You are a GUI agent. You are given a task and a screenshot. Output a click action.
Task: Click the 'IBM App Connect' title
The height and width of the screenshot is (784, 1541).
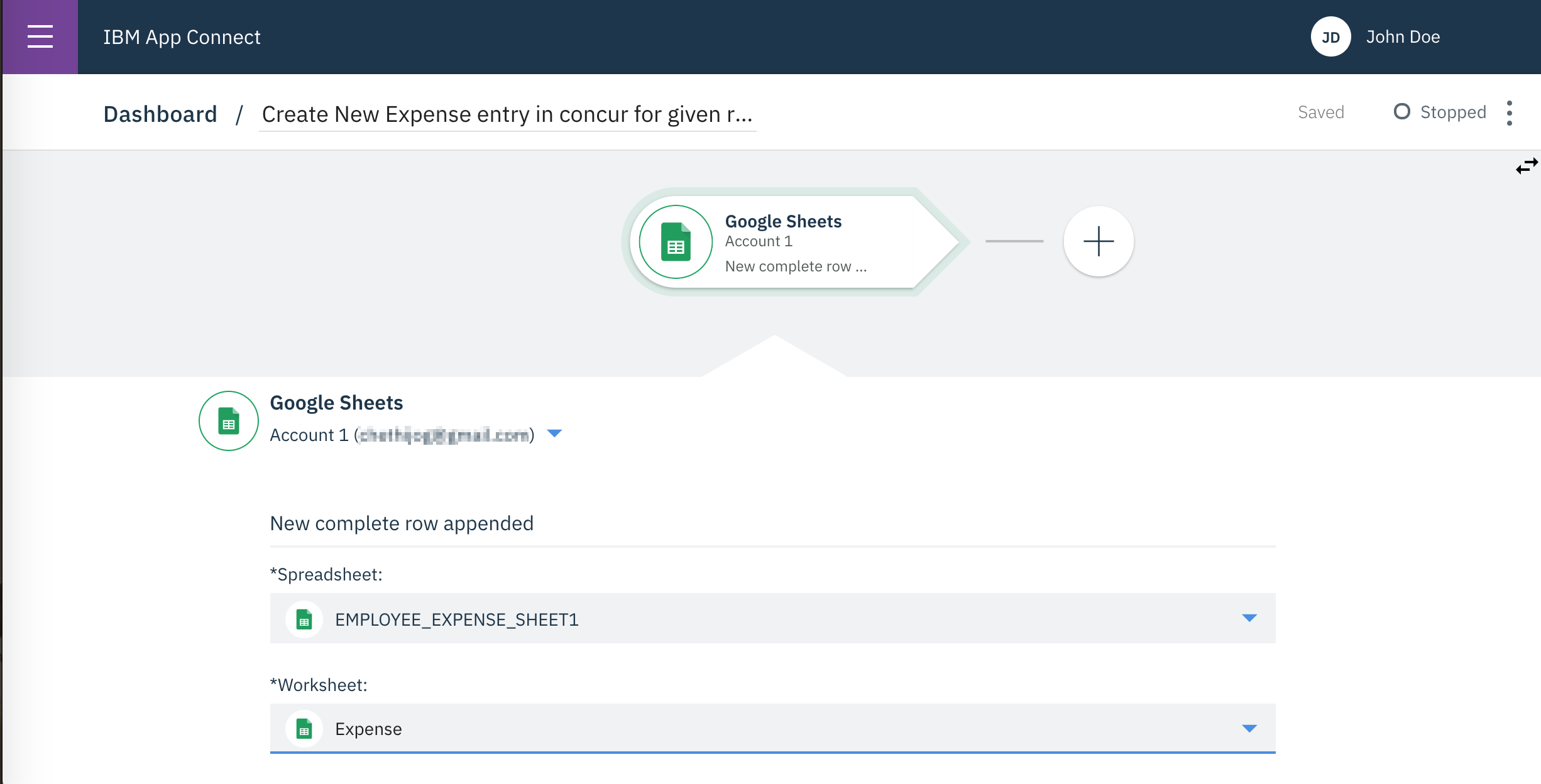pos(182,37)
